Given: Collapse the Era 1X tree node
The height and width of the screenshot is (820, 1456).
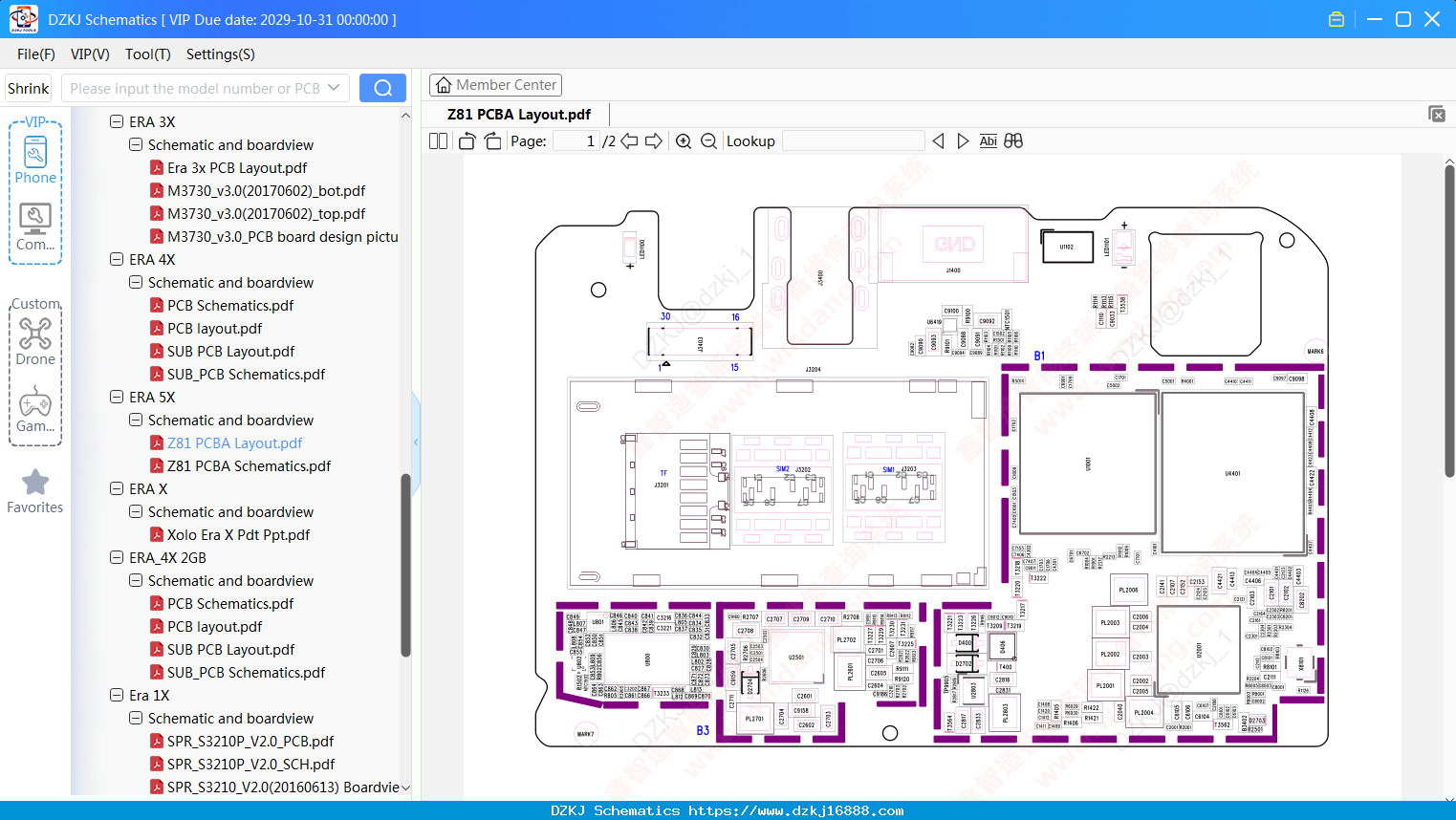Looking at the screenshot, I should (117, 695).
